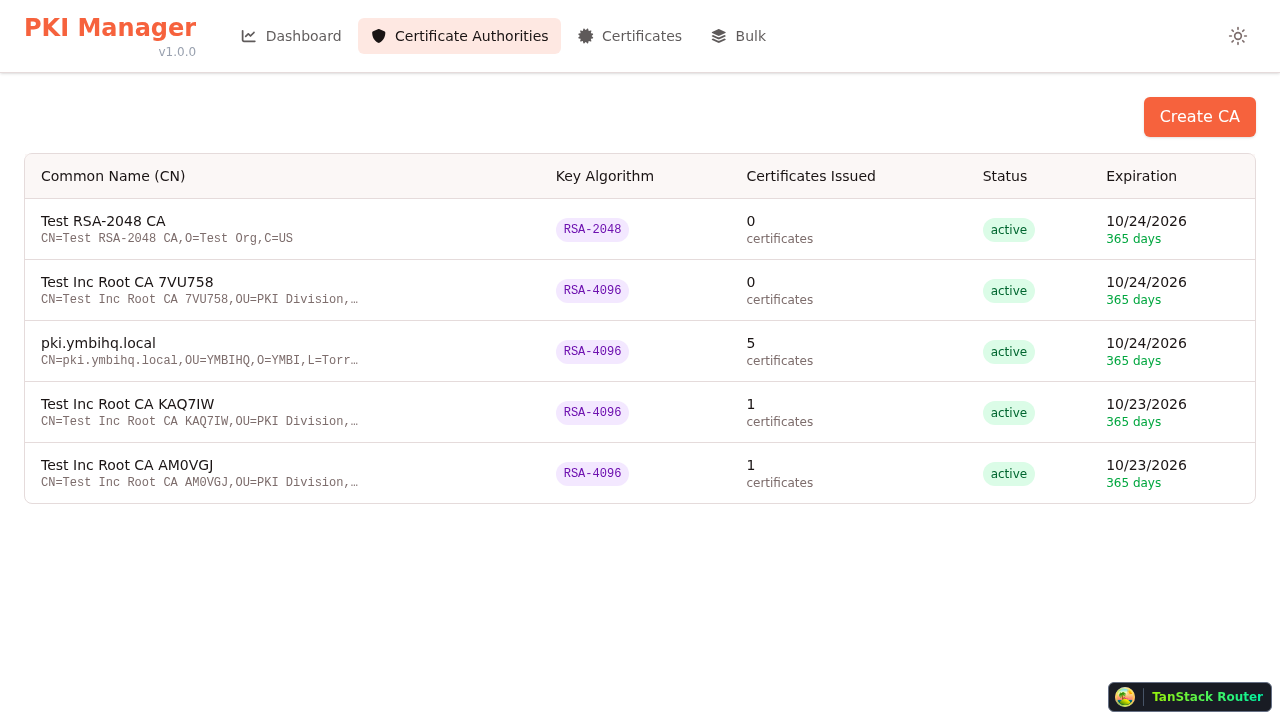Image resolution: width=1280 pixels, height=720 pixels.
Task: Go to the Certificates tab
Action: (x=629, y=36)
